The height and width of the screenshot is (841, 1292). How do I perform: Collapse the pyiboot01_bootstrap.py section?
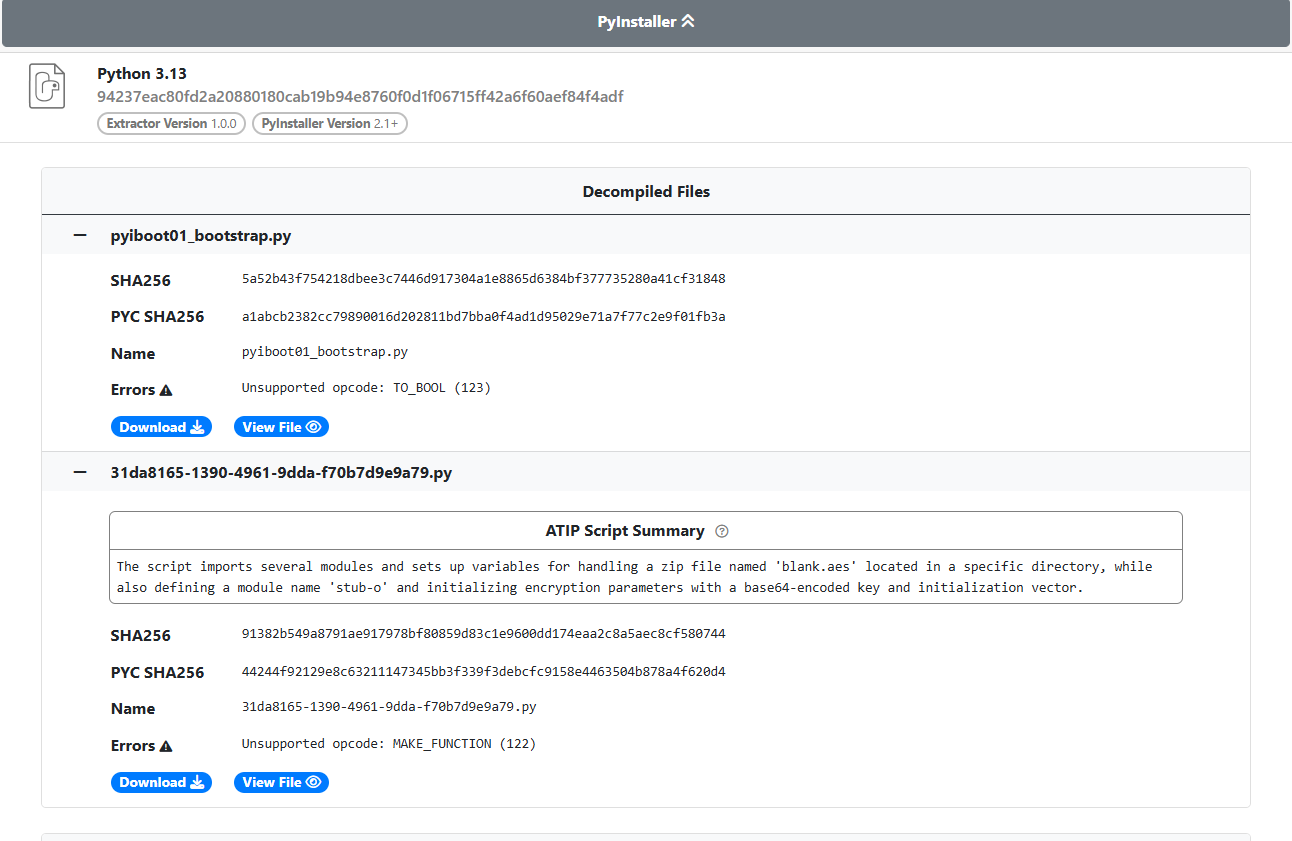coord(80,234)
